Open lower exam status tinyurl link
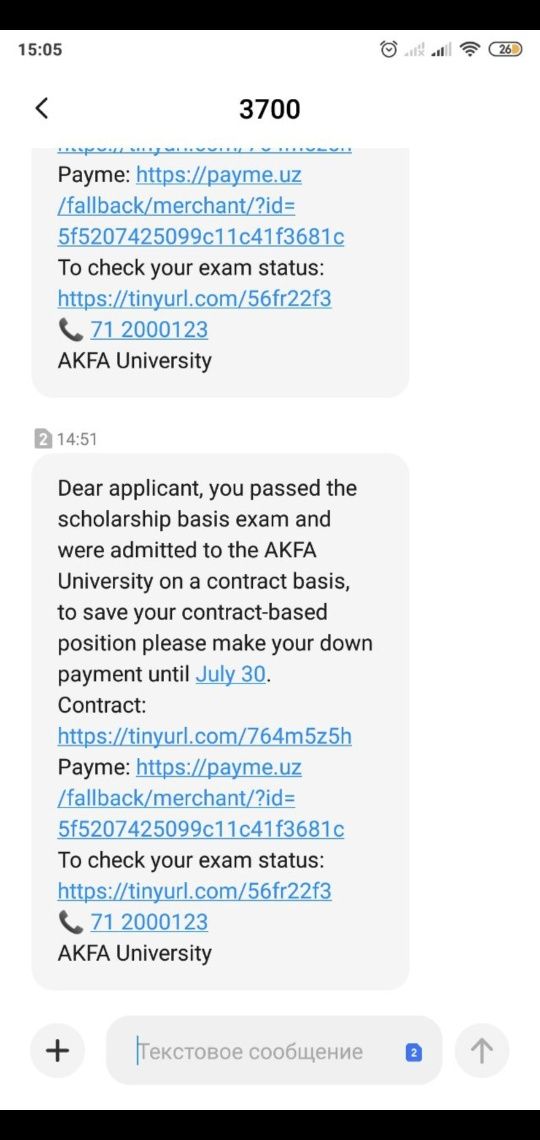540x1140 pixels. pos(195,891)
